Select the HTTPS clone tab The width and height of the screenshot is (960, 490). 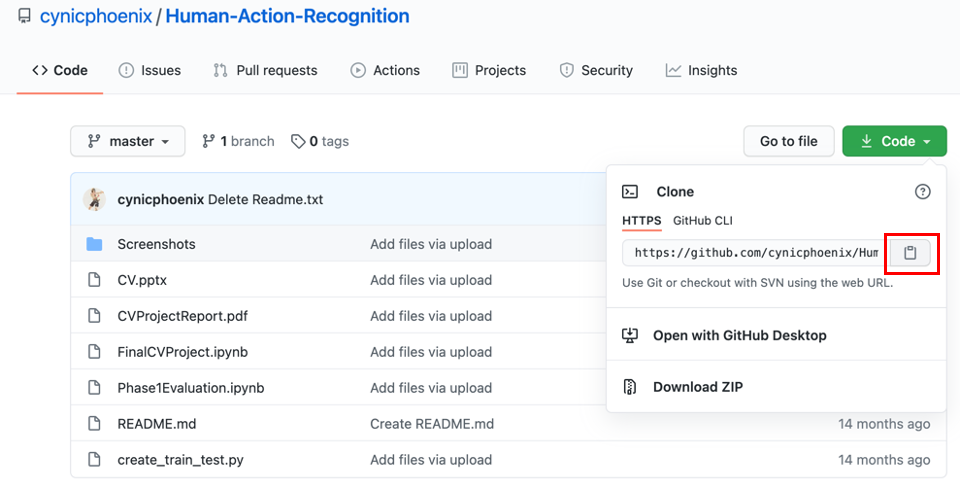(642, 221)
